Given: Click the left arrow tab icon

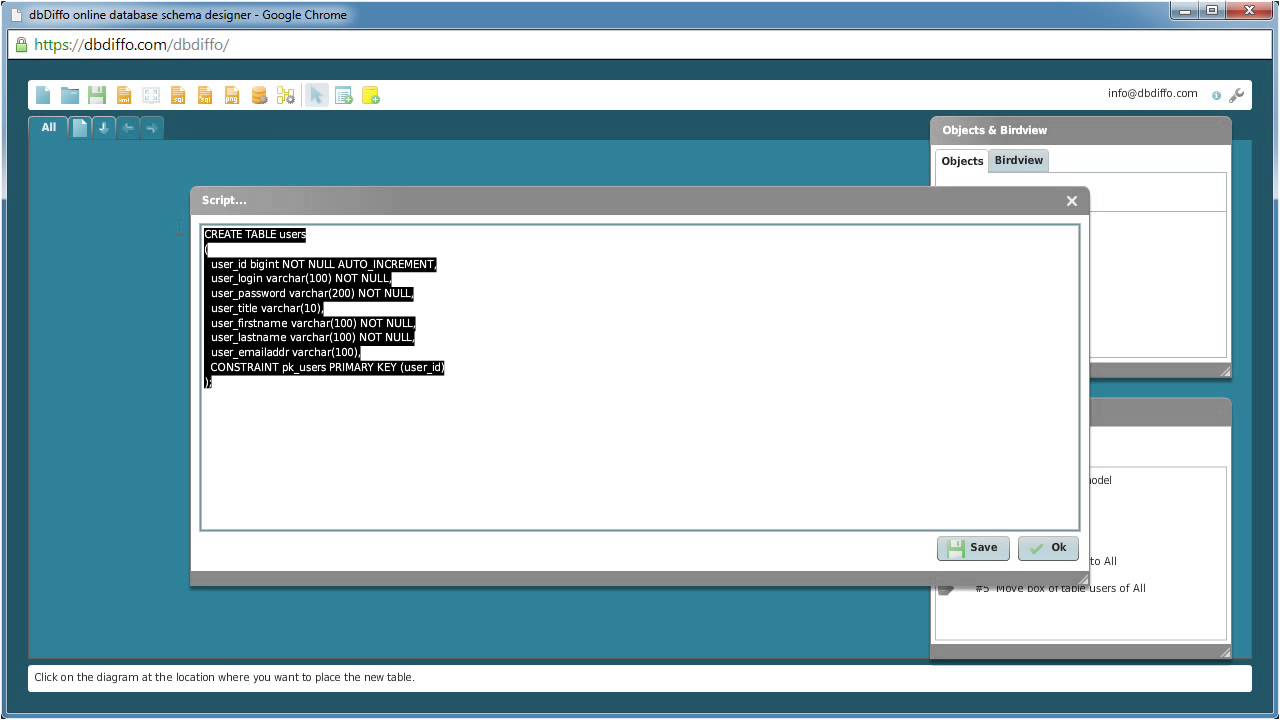Looking at the screenshot, I should click(x=128, y=128).
